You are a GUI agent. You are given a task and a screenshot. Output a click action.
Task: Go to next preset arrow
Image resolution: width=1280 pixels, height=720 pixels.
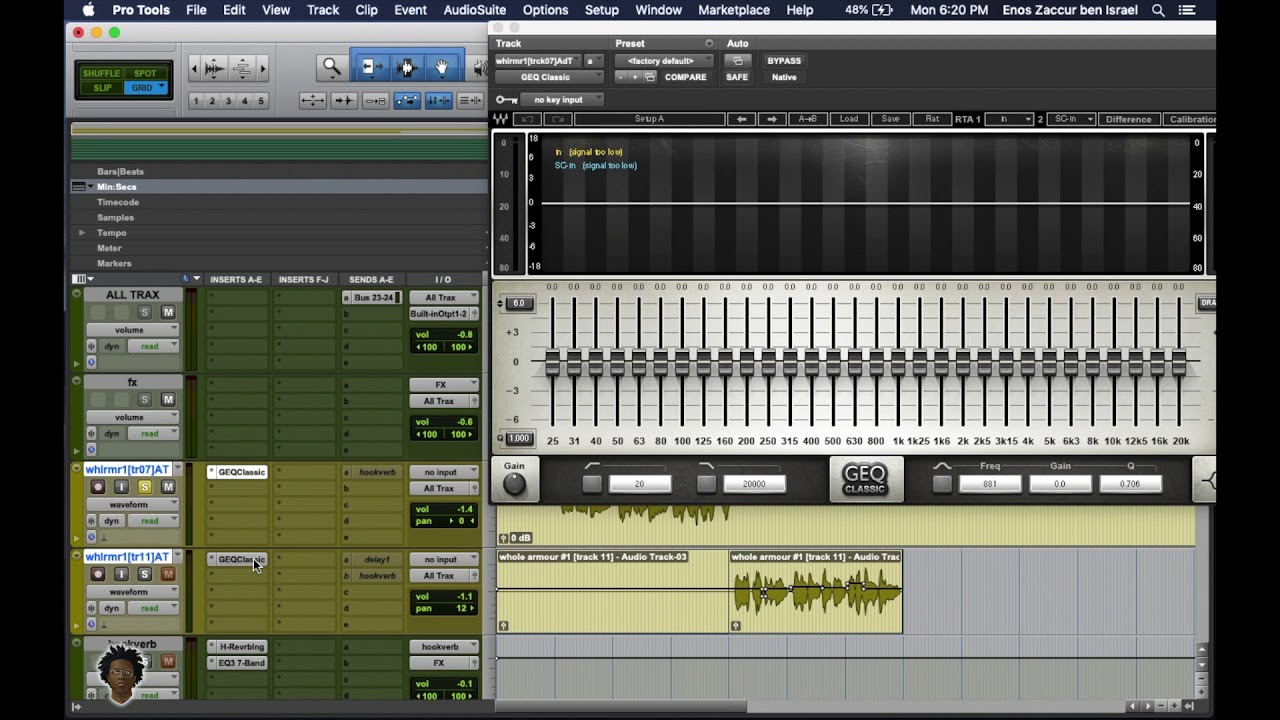[x=771, y=119]
